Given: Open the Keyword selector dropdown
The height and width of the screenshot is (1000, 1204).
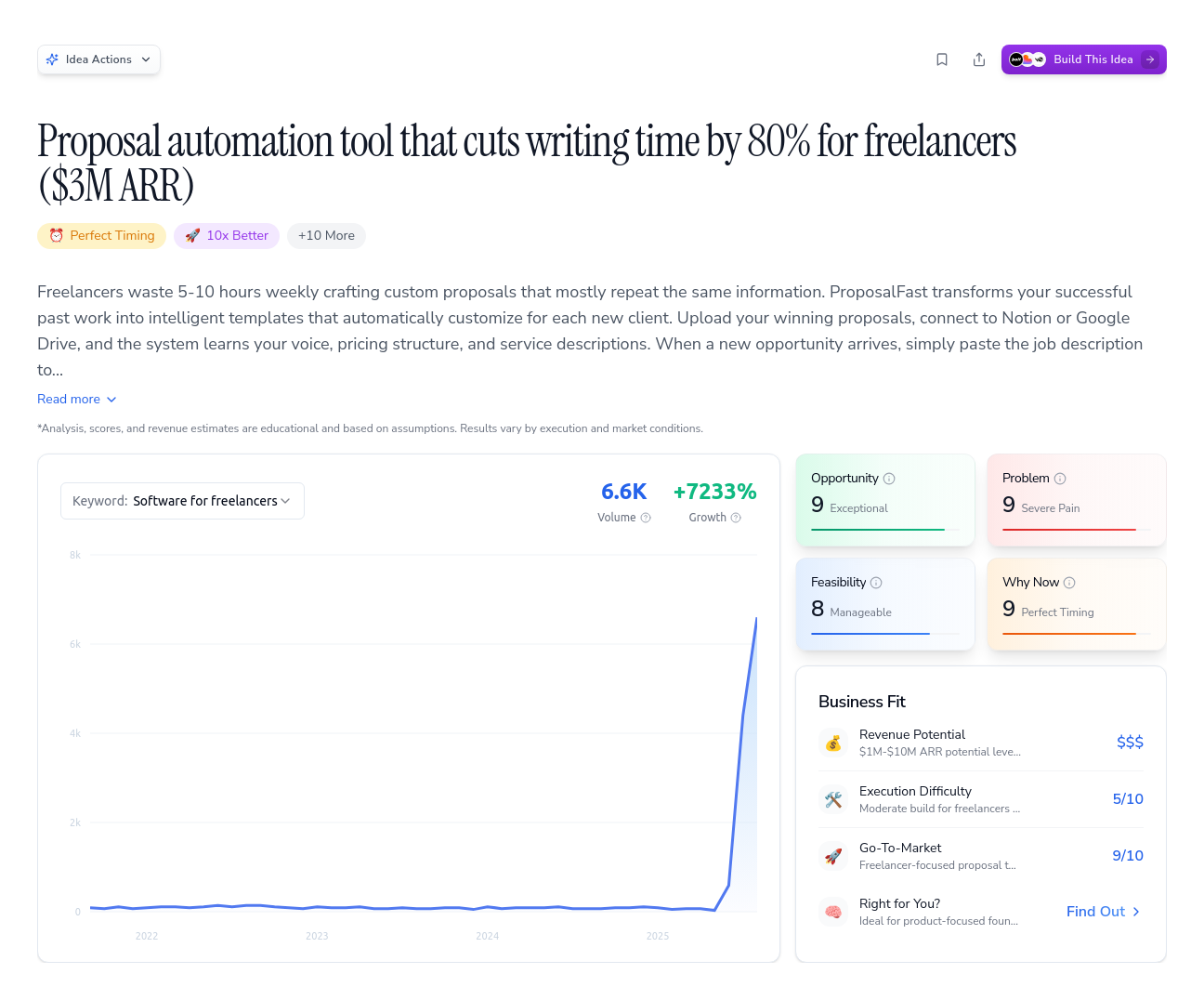Looking at the screenshot, I should pyautogui.click(x=182, y=501).
